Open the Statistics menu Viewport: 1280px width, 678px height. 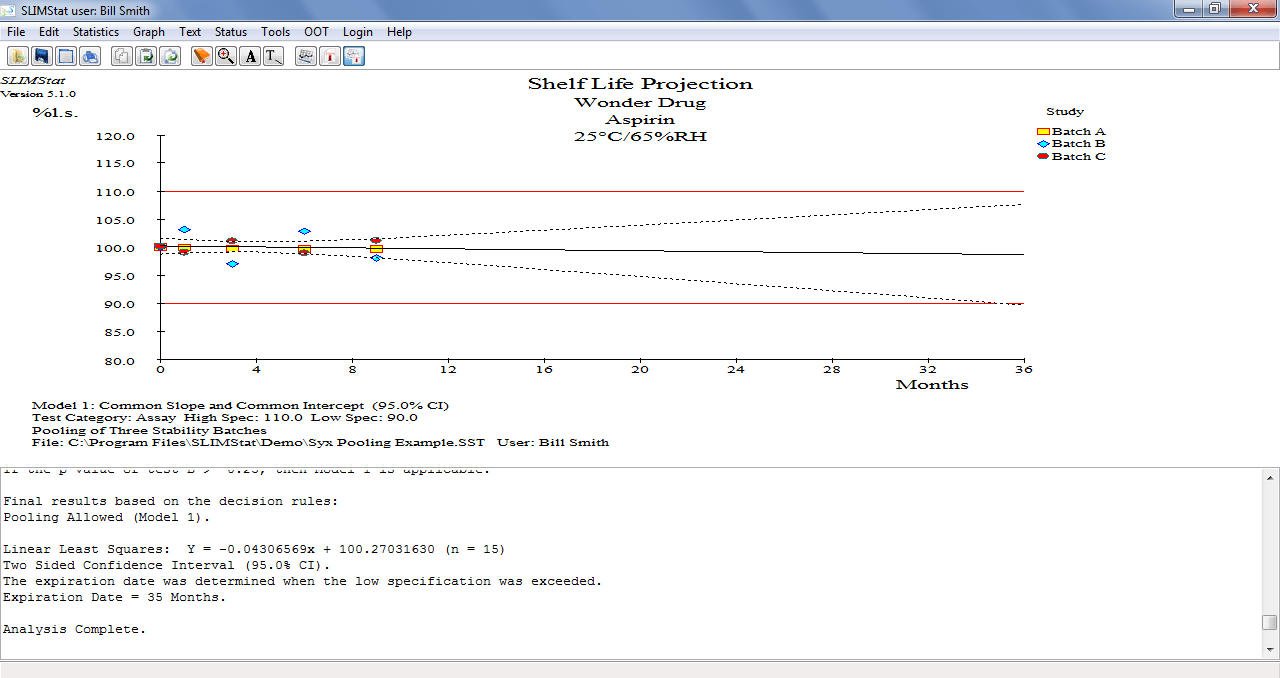(95, 31)
